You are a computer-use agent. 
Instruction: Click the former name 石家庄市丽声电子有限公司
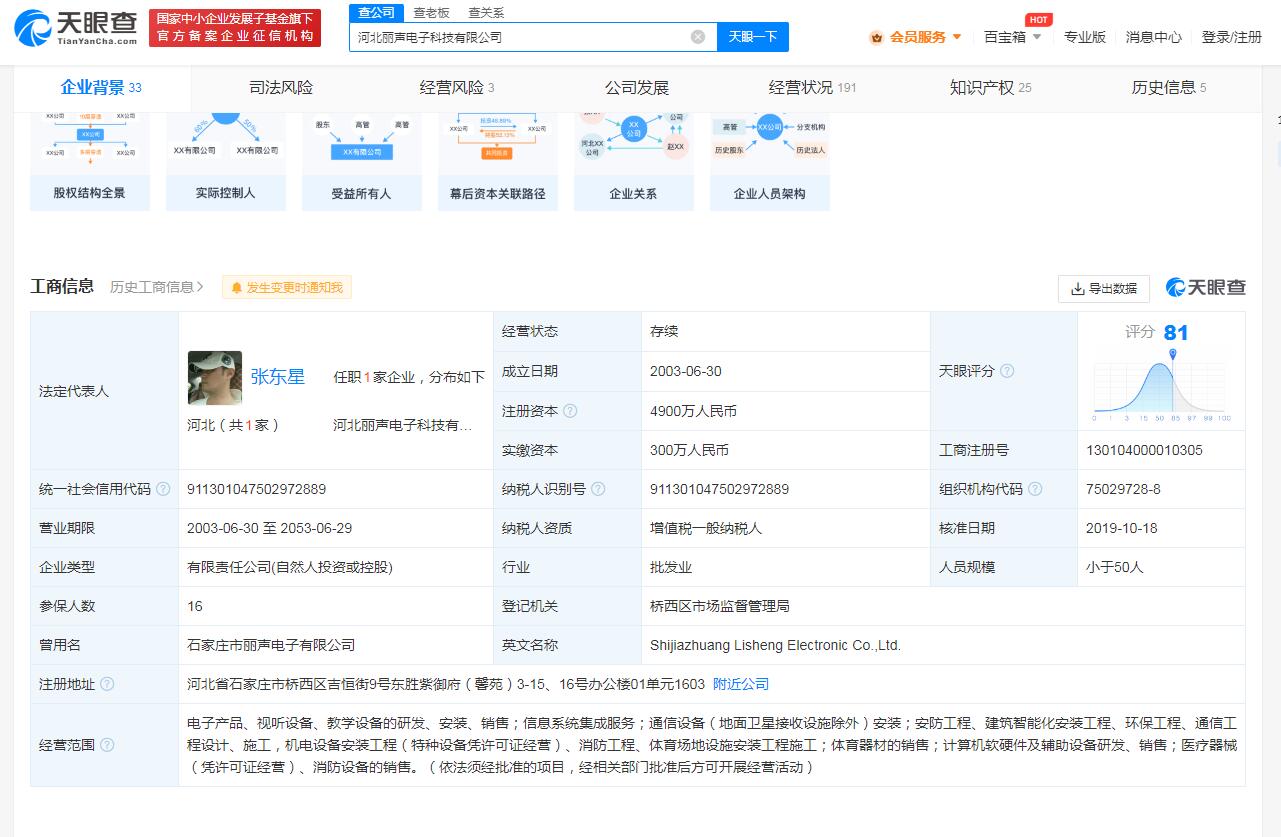point(271,645)
